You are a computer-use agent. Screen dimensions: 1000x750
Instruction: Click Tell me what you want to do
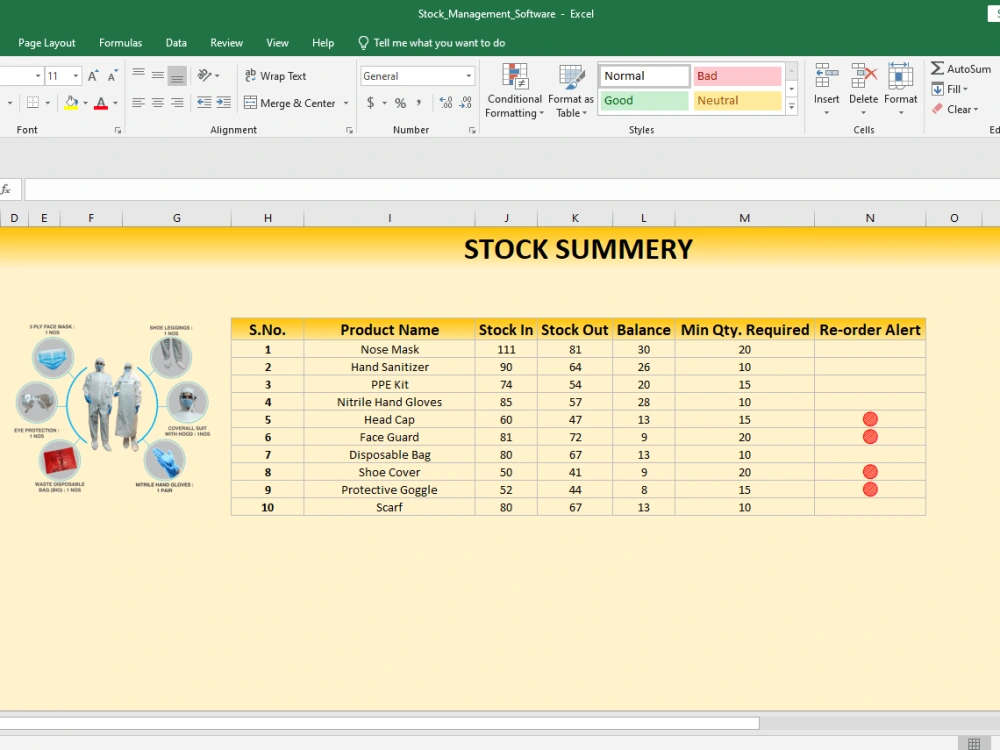(432, 43)
